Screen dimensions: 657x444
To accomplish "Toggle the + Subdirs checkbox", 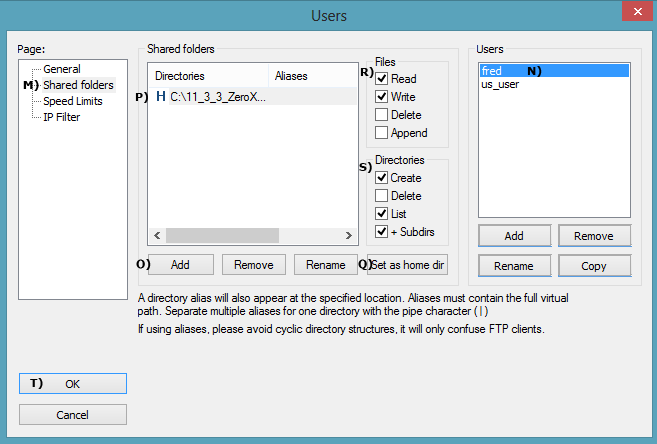I will point(381,232).
